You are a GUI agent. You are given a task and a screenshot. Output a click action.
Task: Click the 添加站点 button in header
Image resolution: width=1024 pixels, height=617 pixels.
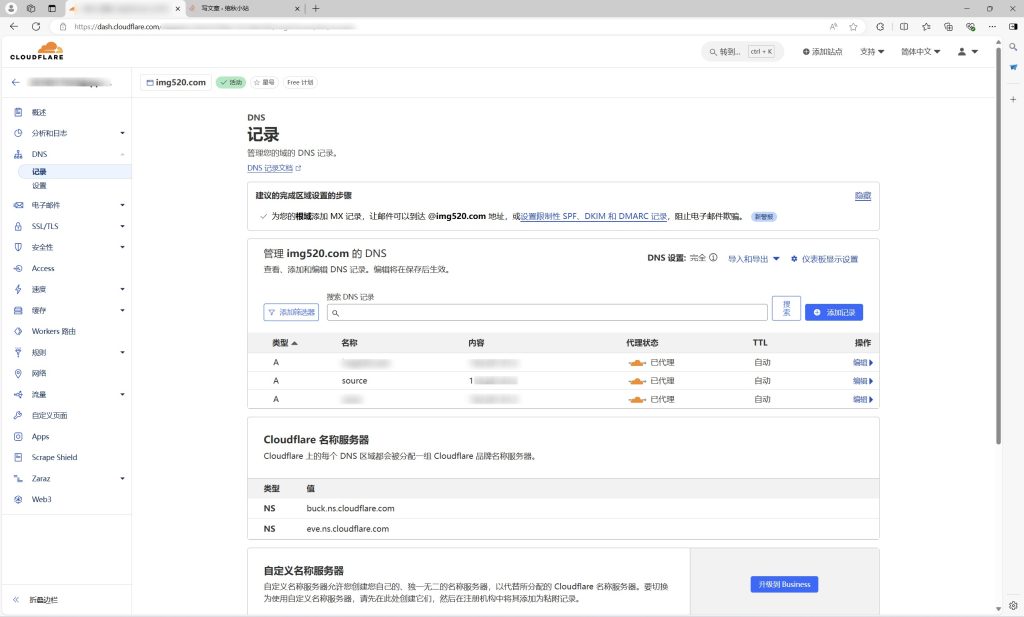coord(823,52)
